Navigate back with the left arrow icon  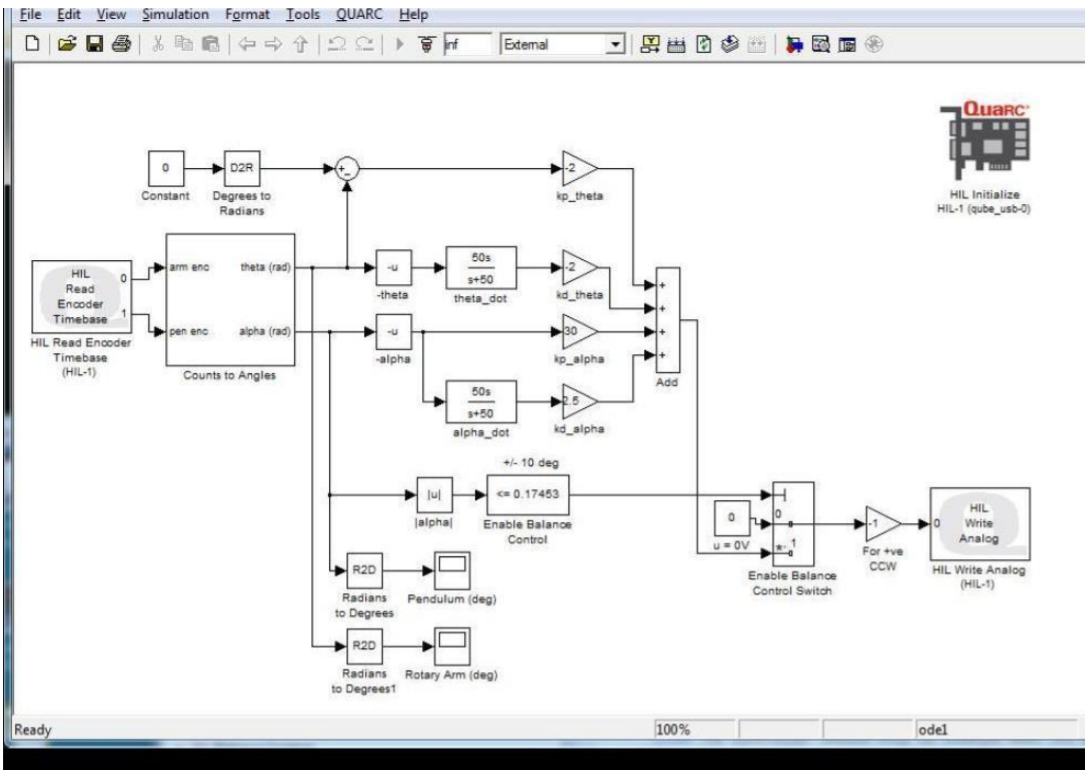click(x=247, y=44)
